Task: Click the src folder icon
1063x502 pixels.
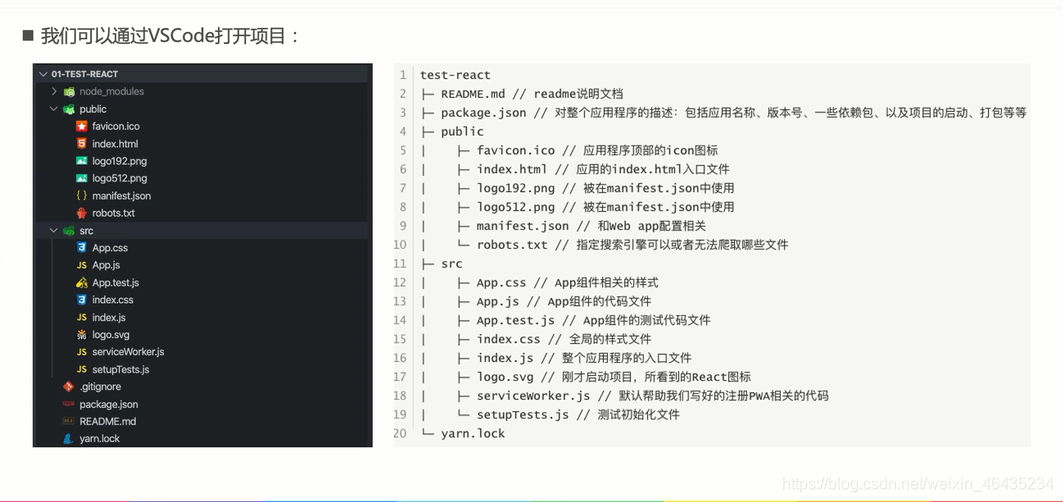Action: [69, 231]
